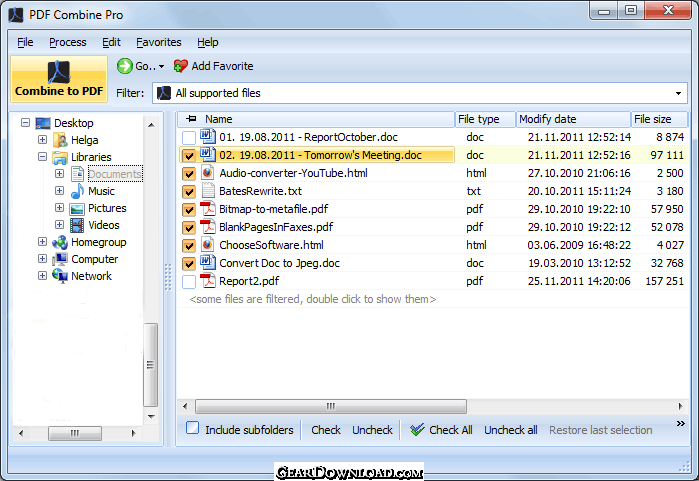699x481 pixels.
Task: Click the folder tree vertical scrollbar thumb
Action: 151,365
